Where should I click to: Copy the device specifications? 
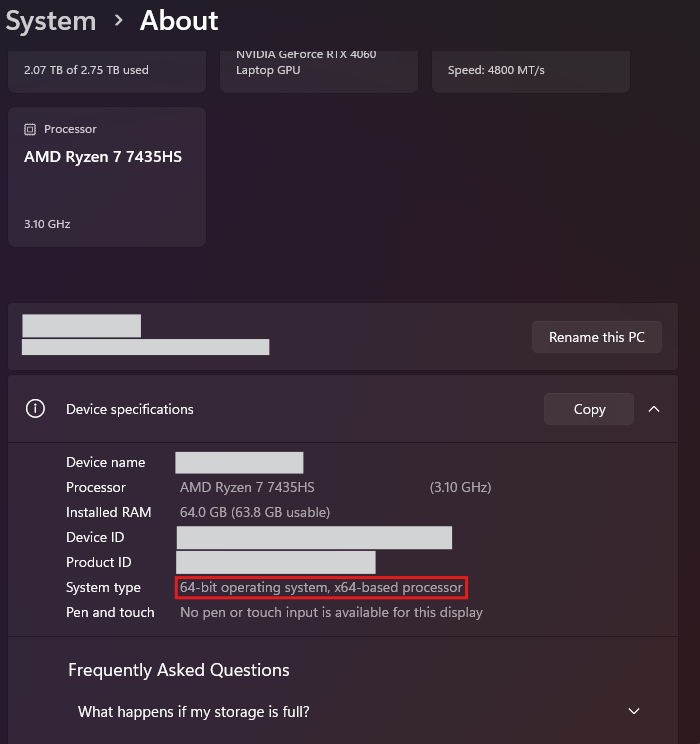pyautogui.click(x=589, y=409)
